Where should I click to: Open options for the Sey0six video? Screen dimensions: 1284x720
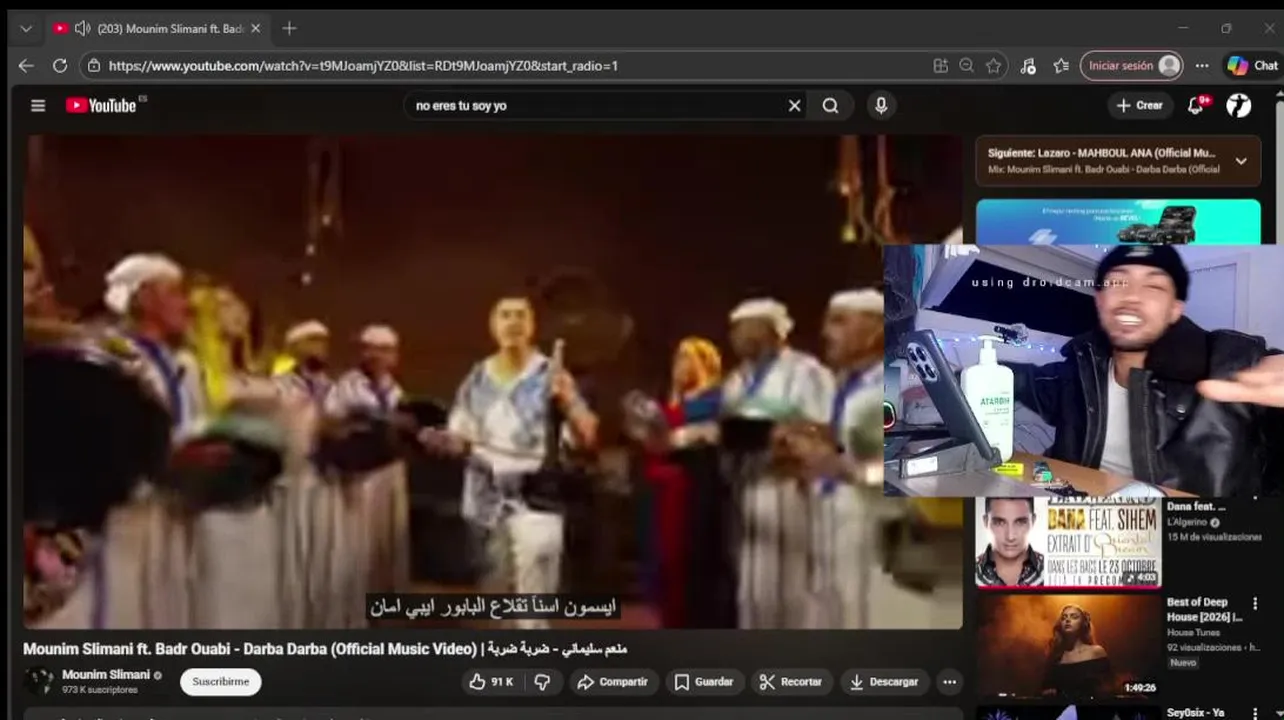coord(1255,713)
